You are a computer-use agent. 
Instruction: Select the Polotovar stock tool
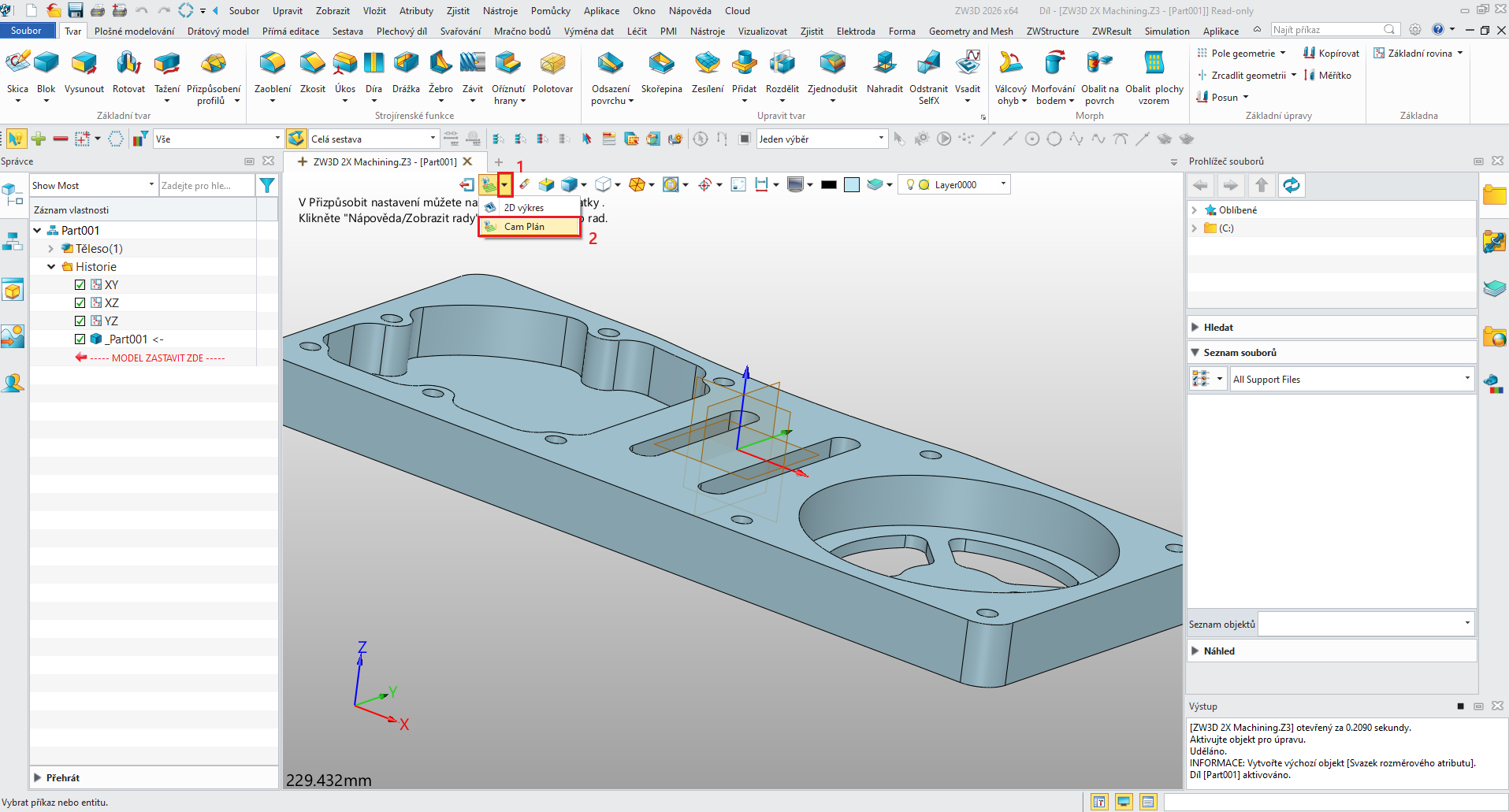click(552, 72)
